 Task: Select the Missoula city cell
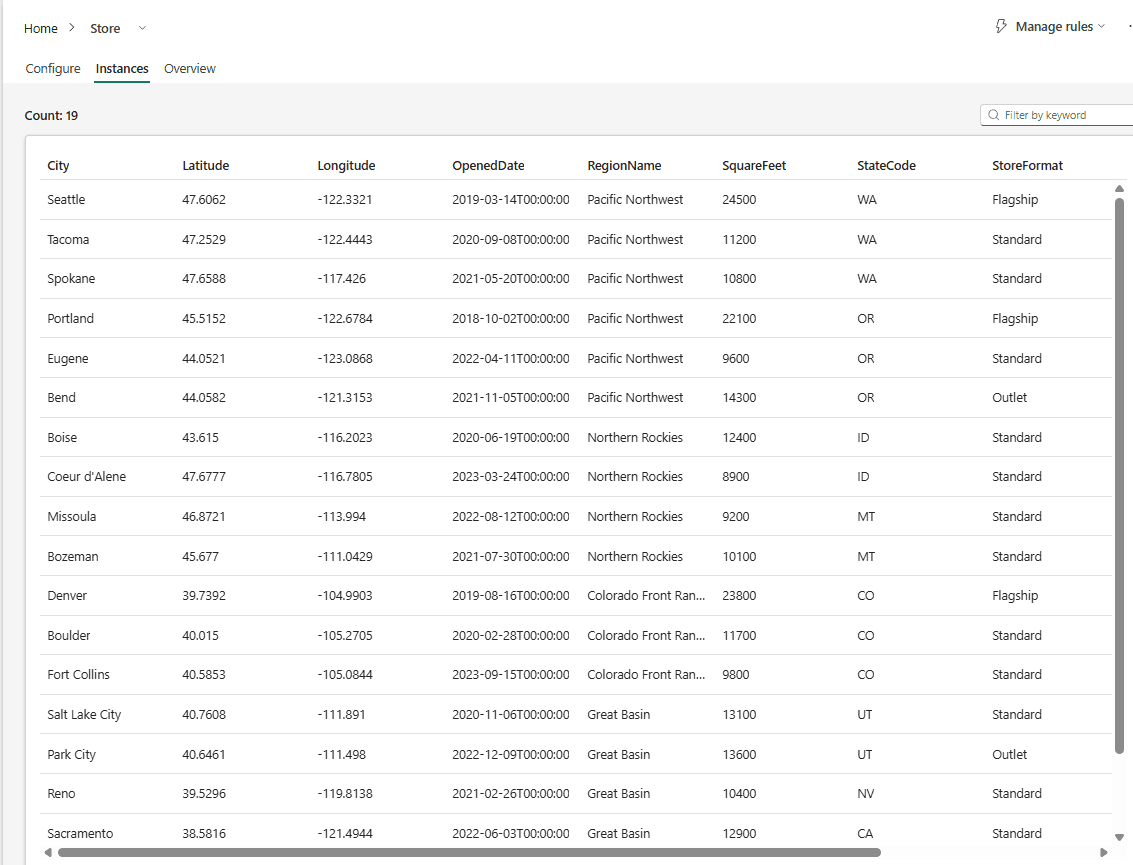point(72,517)
